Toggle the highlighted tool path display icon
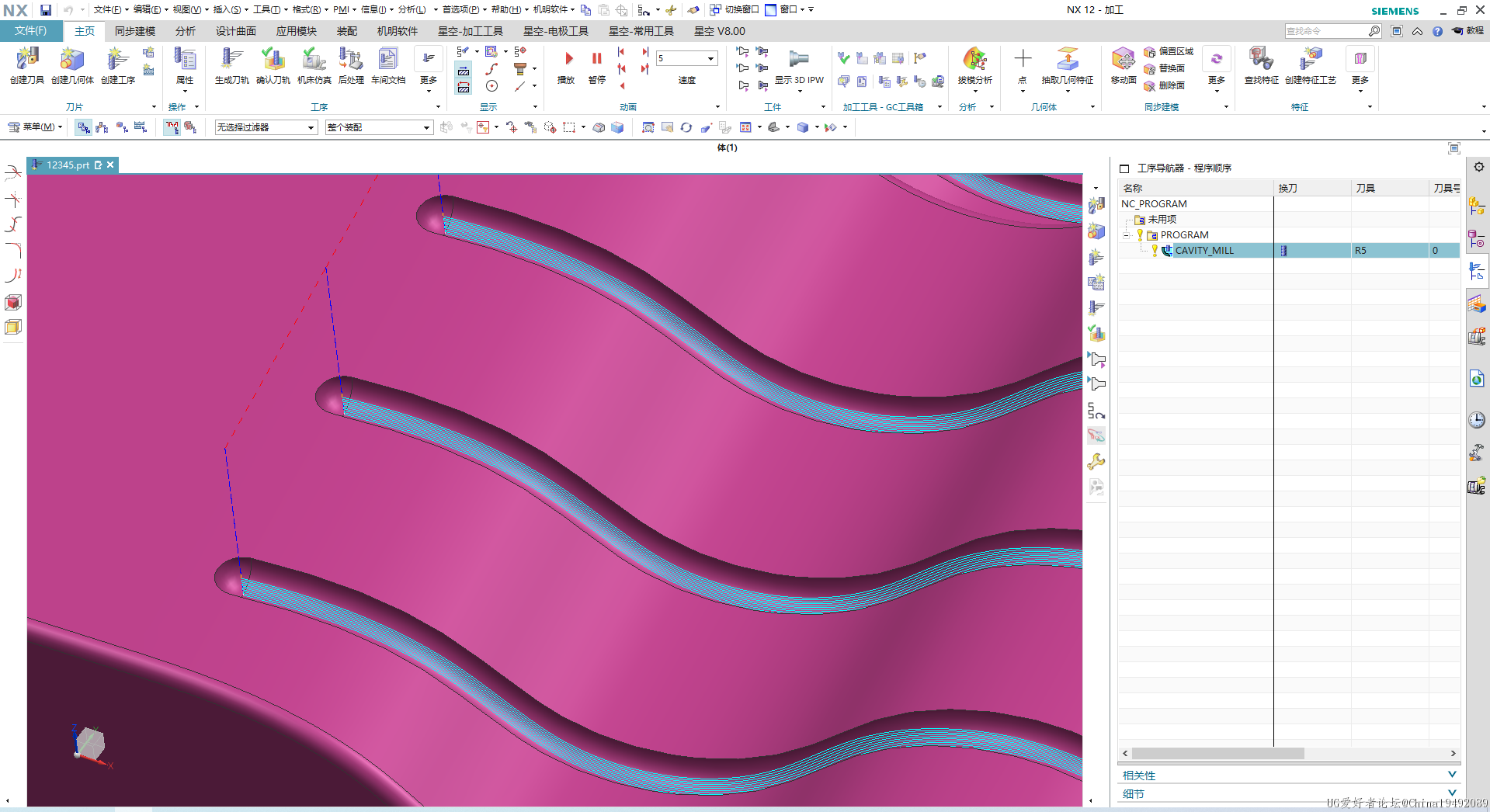 pyautogui.click(x=463, y=71)
